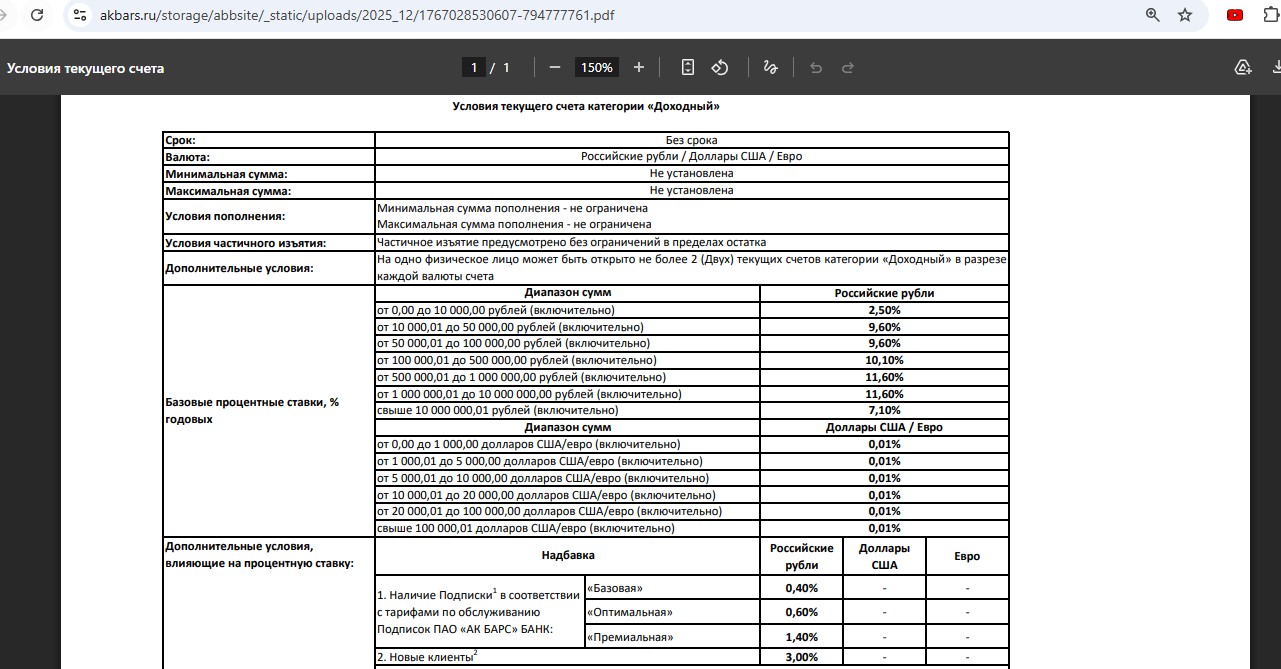Click the PDF title 'Условия текущего счета'
Image resolution: width=1281 pixels, height=669 pixels.
86,68
